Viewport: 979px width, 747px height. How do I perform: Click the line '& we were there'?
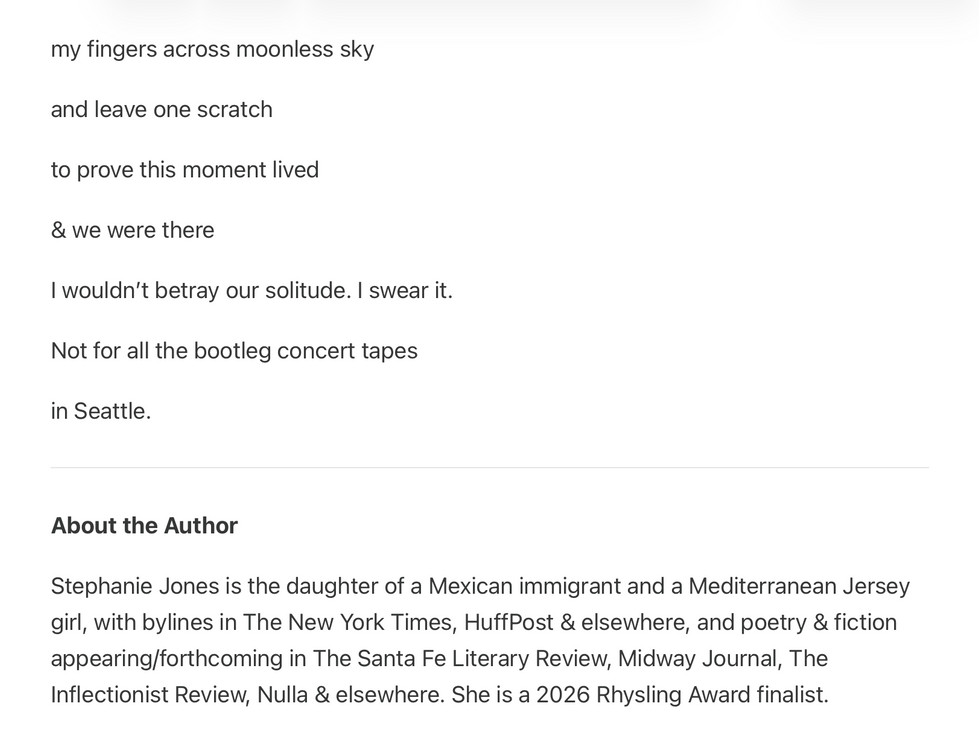click(132, 230)
